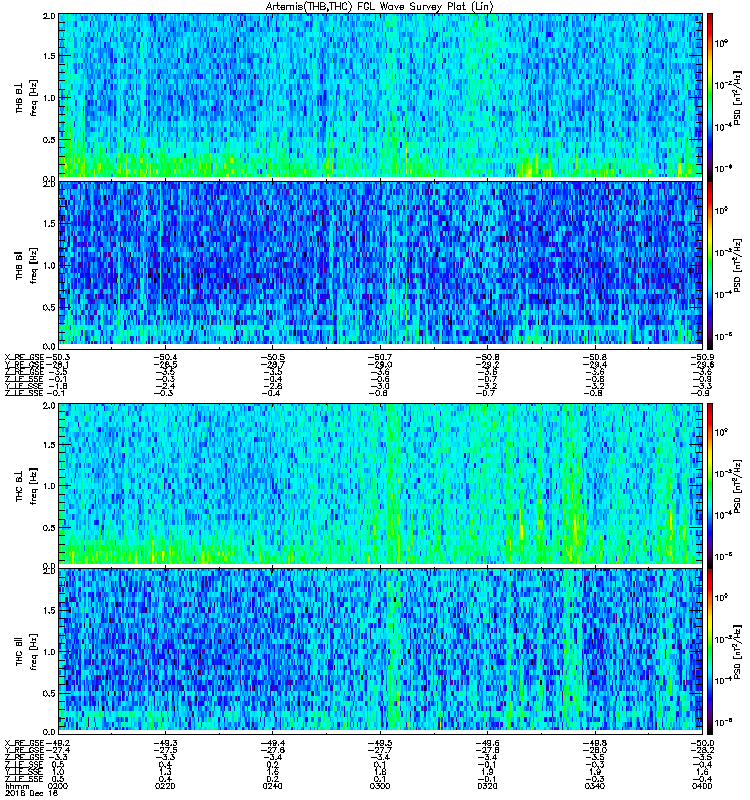Click the PSD color bar beside THB B-parallel
Image resolution: width=750 pixels, height=800 pixels.
(710, 264)
